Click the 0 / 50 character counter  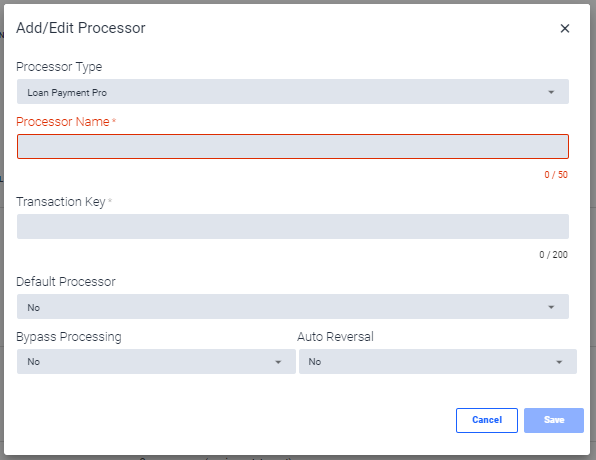click(556, 174)
